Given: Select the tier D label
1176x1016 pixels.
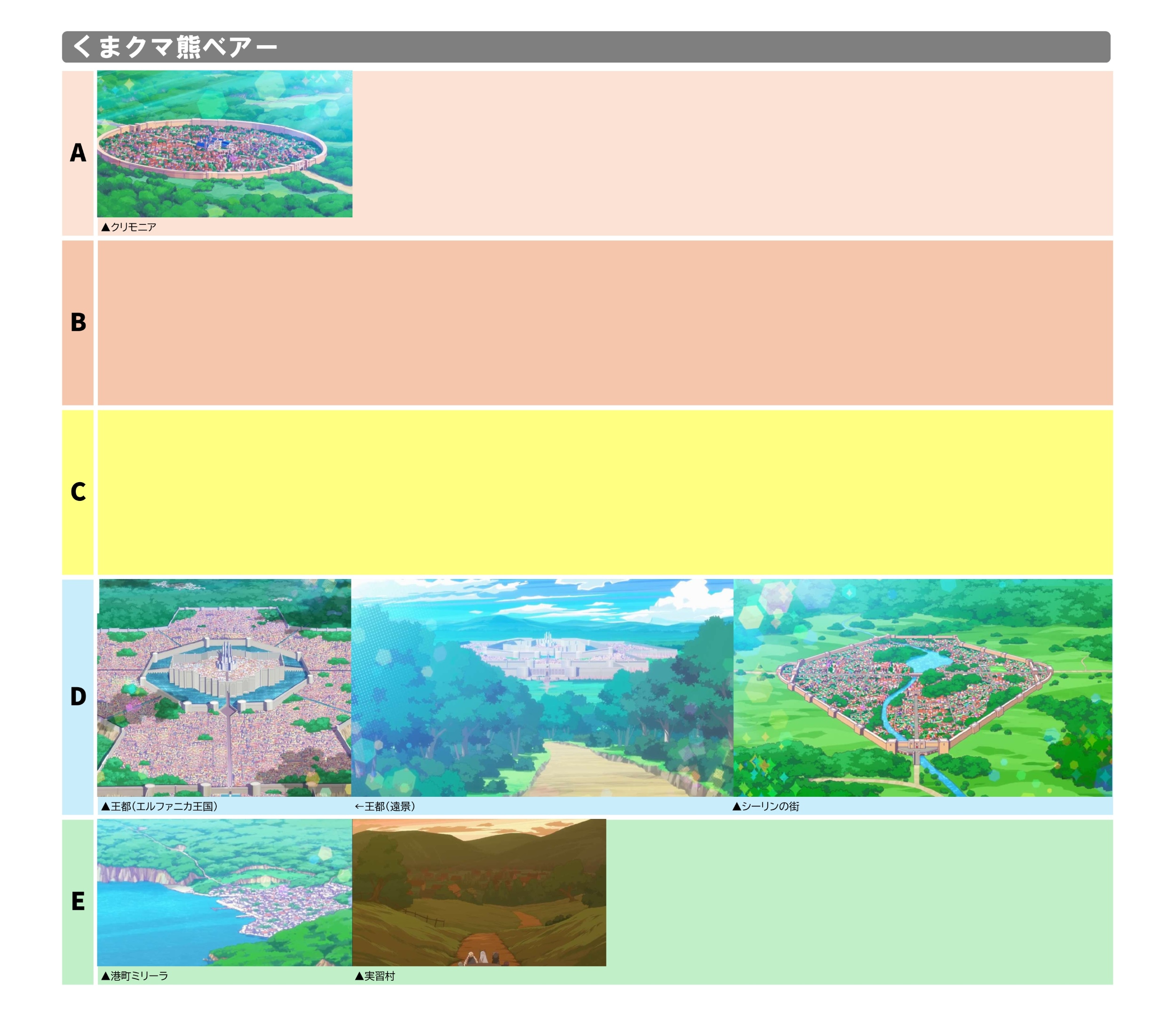Looking at the screenshot, I should tap(78, 697).
